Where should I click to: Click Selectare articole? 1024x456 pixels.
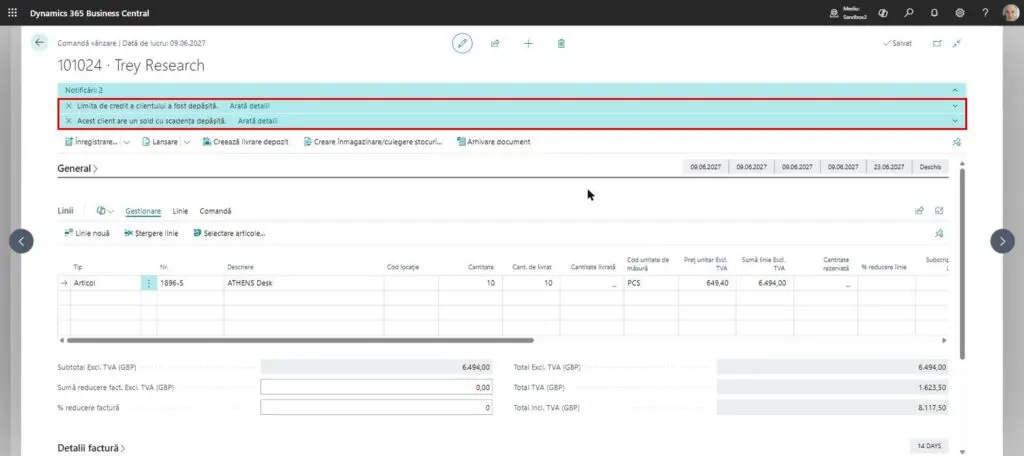click(x=229, y=233)
